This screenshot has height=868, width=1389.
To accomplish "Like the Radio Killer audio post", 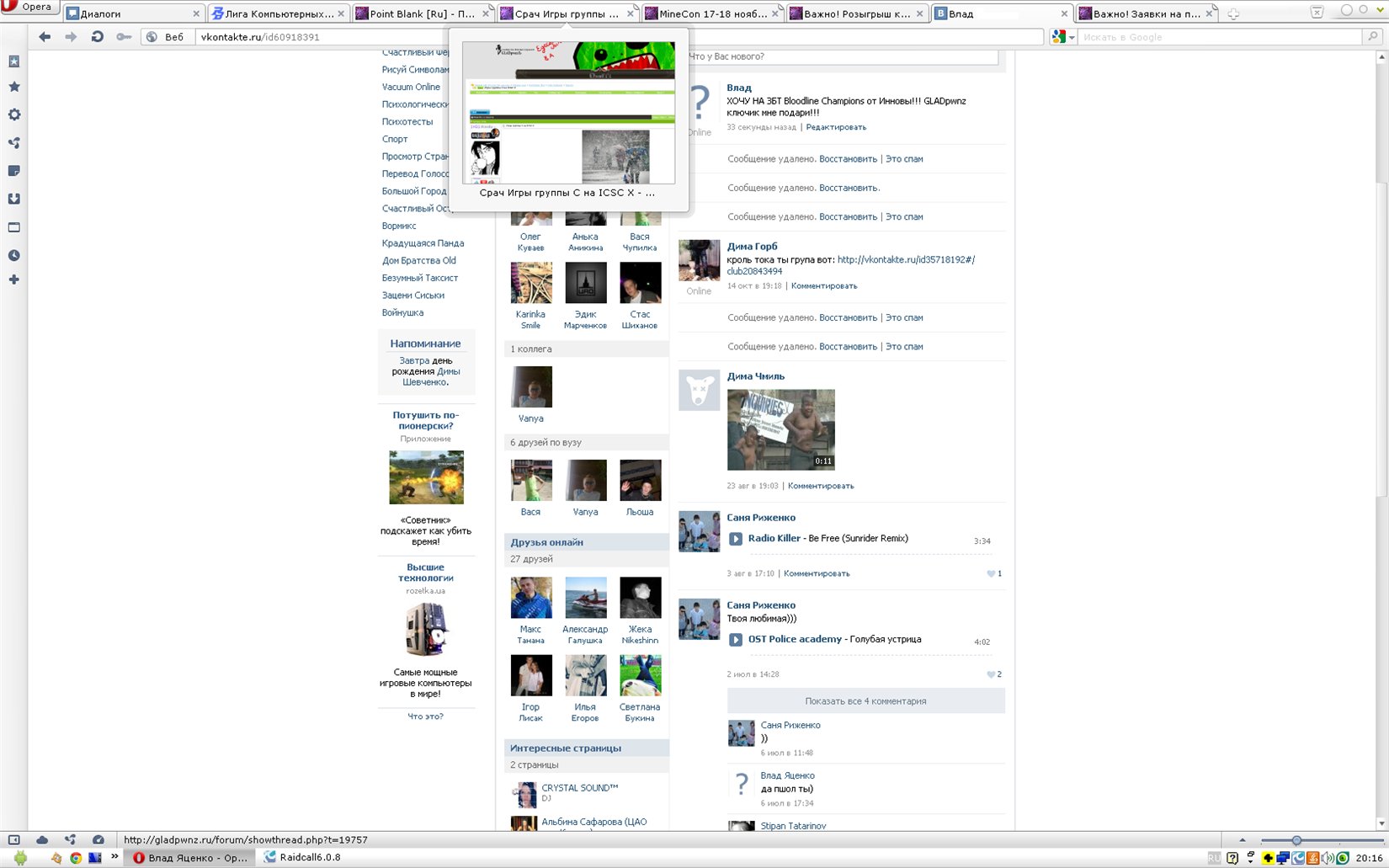I will [994, 573].
